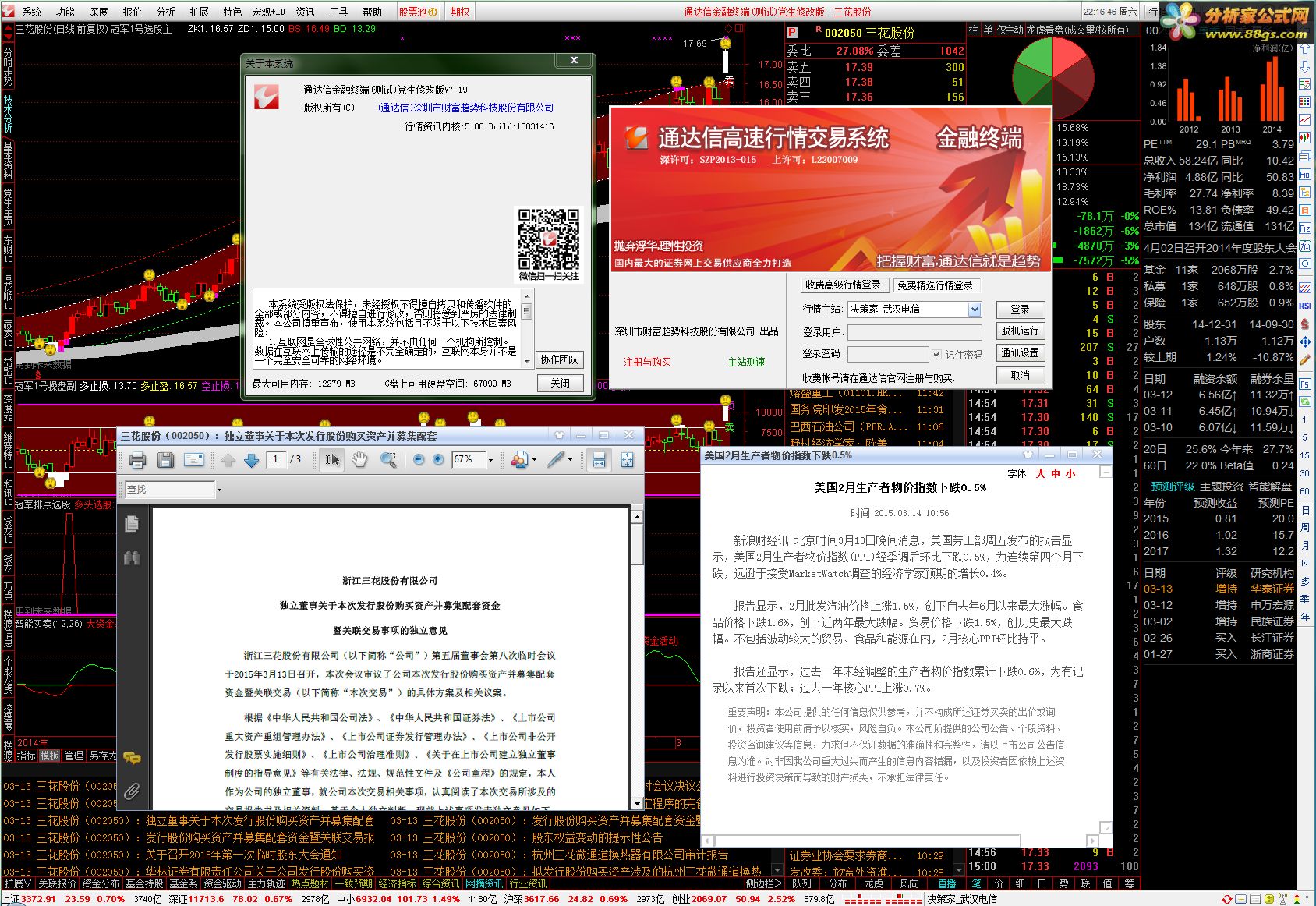Click the 期权 toolbar button
Image resolution: width=1316 pixels, height=906 pixels.
tap(460, 12)
